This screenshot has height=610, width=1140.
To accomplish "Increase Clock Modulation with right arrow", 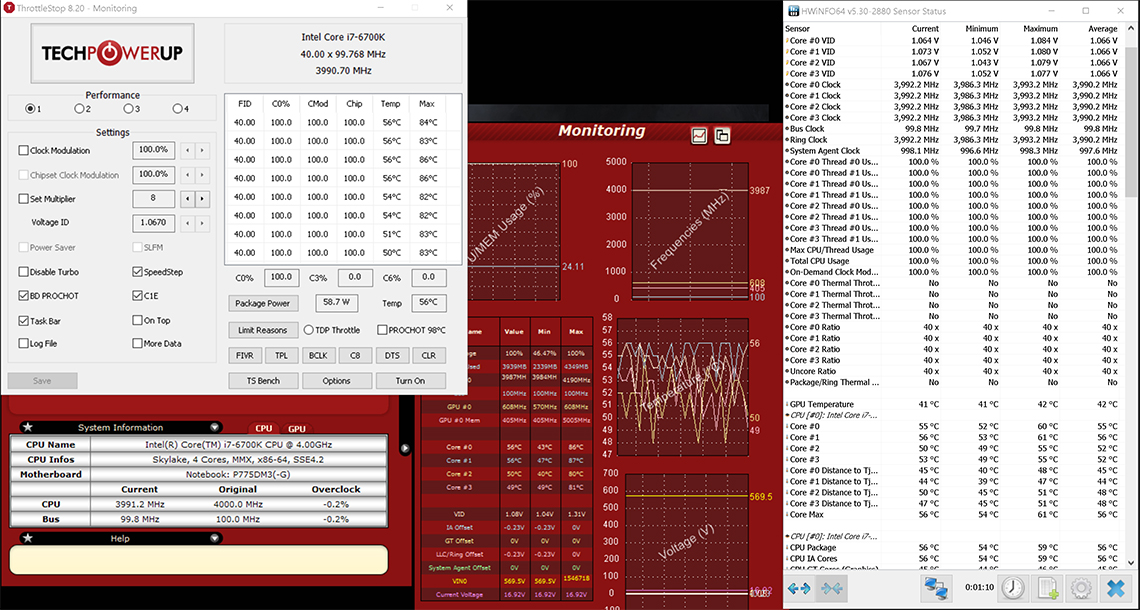I will (x=202, y=151).
